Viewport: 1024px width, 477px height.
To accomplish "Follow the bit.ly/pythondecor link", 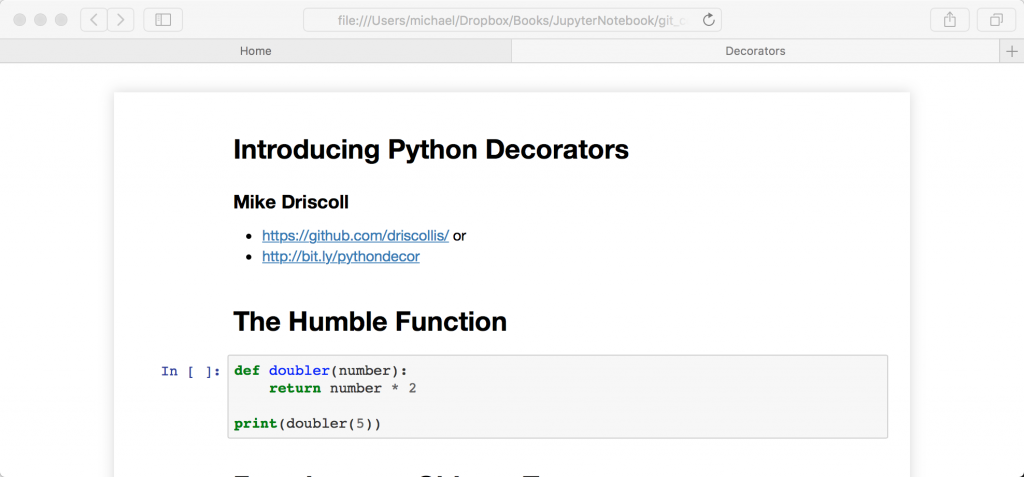I will coord(340,257).
